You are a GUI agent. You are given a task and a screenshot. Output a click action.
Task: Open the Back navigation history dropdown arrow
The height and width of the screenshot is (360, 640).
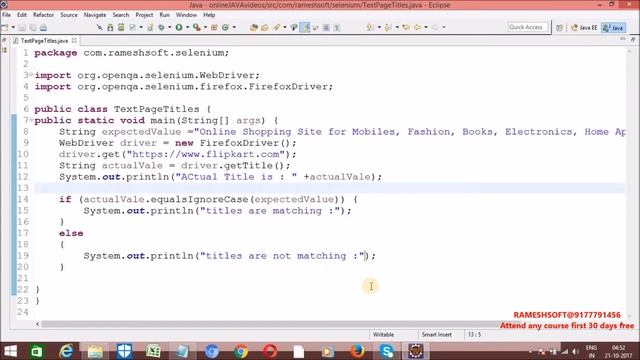pos(426,27)
